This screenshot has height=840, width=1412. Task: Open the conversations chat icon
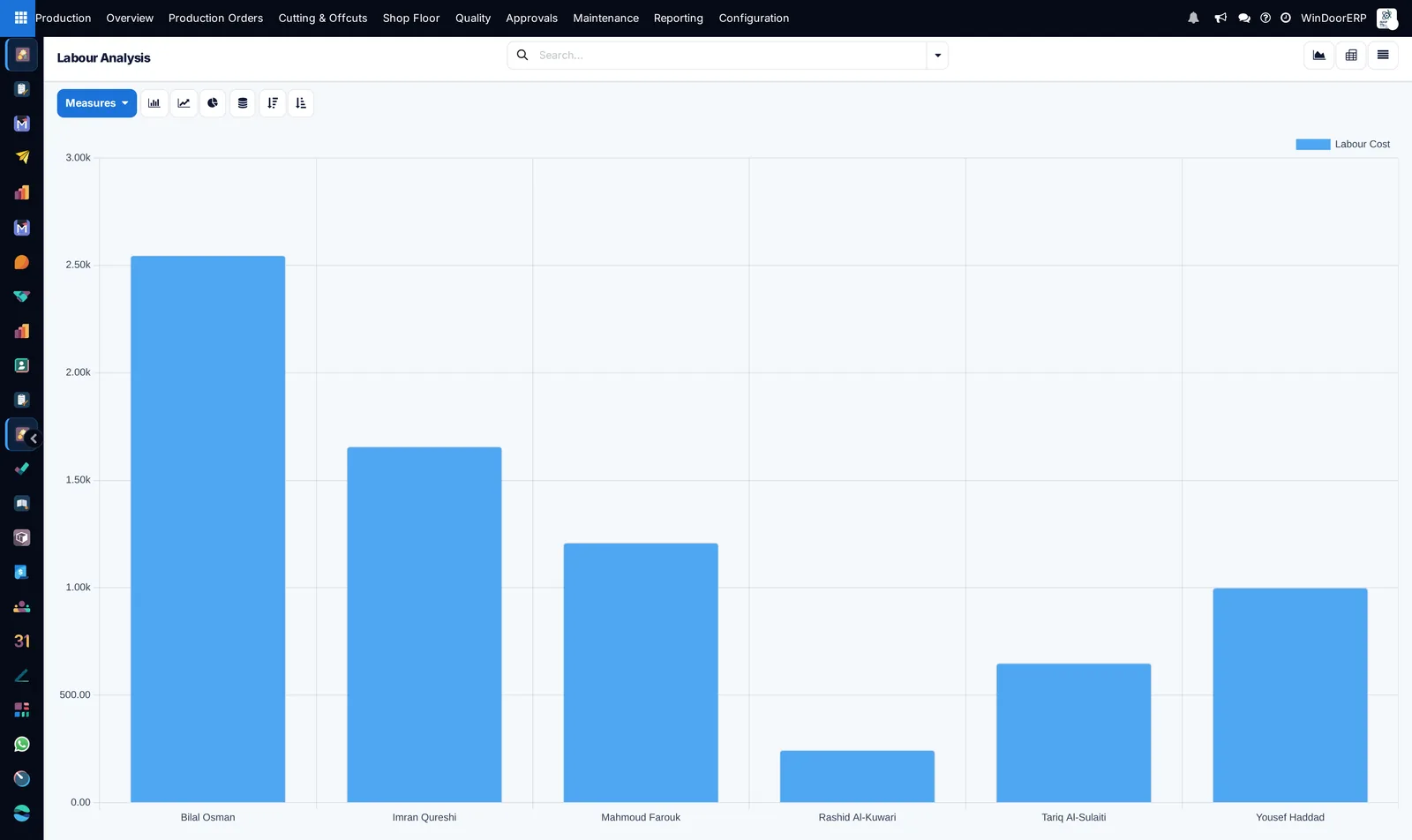pyautogui.click(x=1244, y=18)
